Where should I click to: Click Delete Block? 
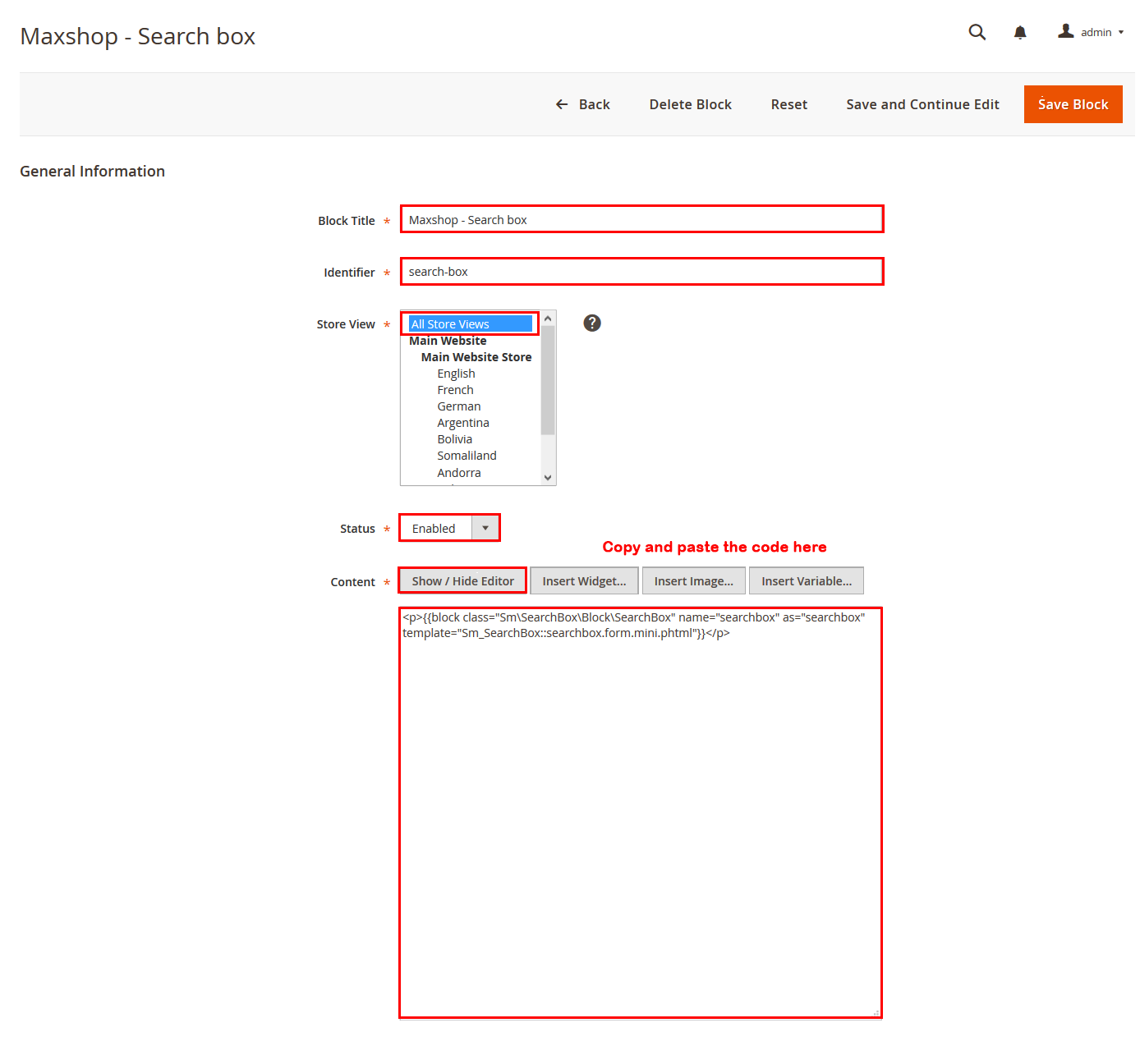point(690,104)
